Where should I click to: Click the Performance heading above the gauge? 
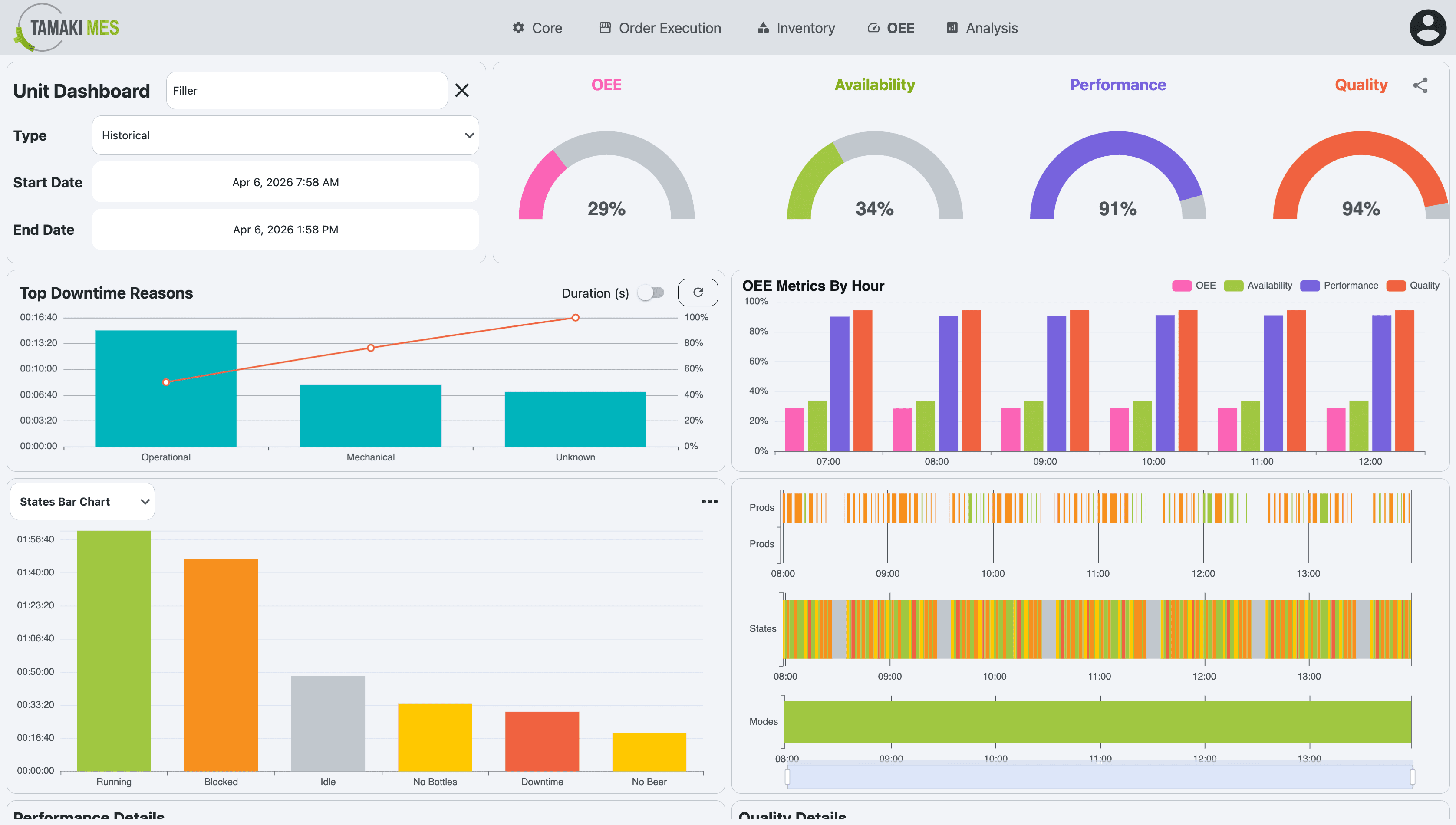point(1118,85)
